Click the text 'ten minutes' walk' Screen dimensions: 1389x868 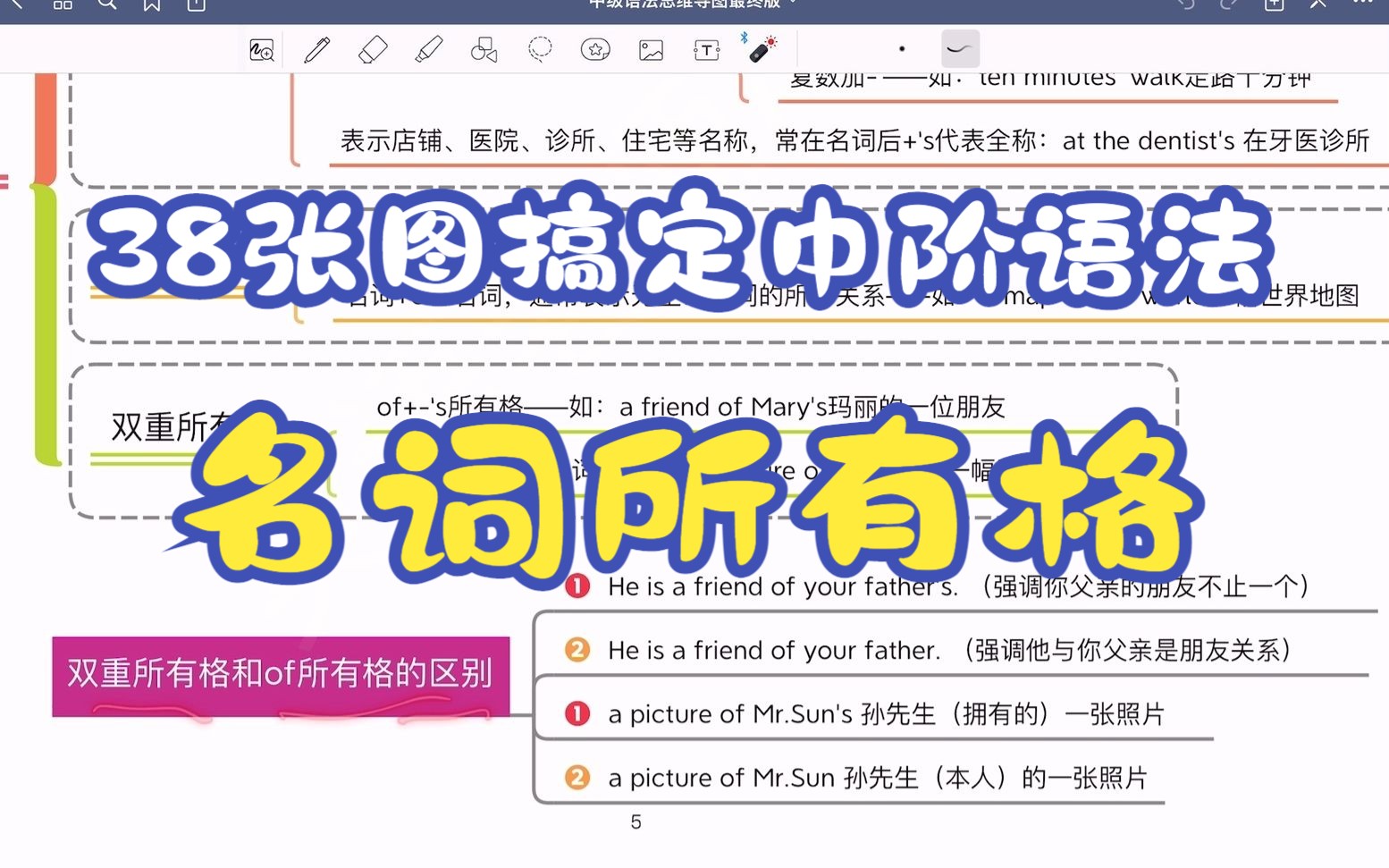(x=1081, y=79)
